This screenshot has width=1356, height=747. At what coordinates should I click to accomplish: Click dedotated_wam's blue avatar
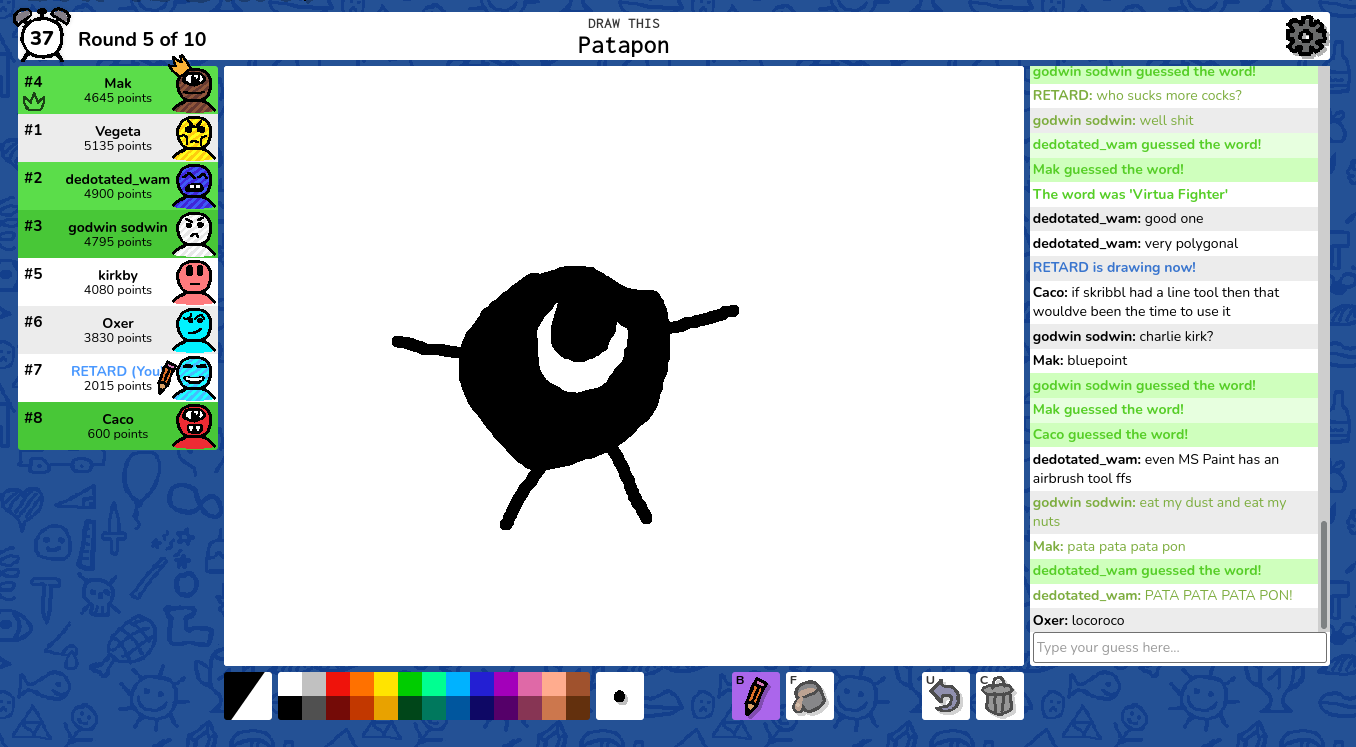[x=194, y=186]
